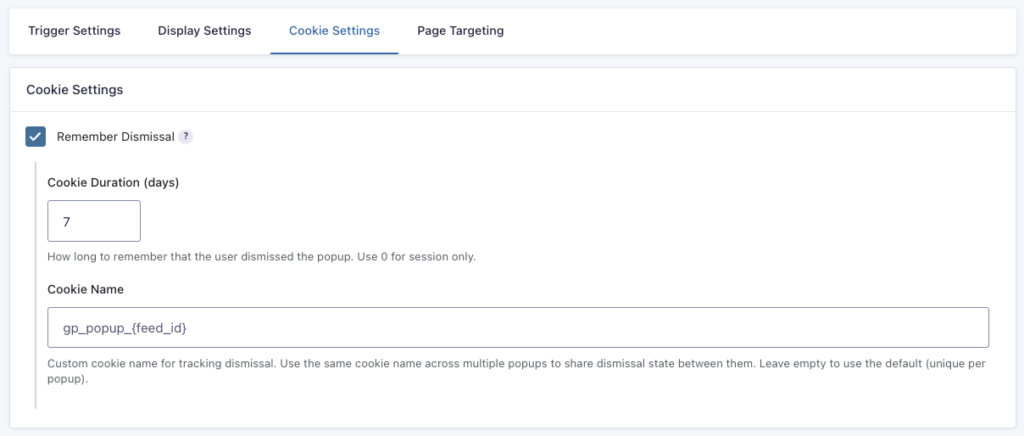Image resolution: width=1024 pixels, height=436 pixels.
Task: Switch to the Display Settings tab
Action: [x=204, y=31]
